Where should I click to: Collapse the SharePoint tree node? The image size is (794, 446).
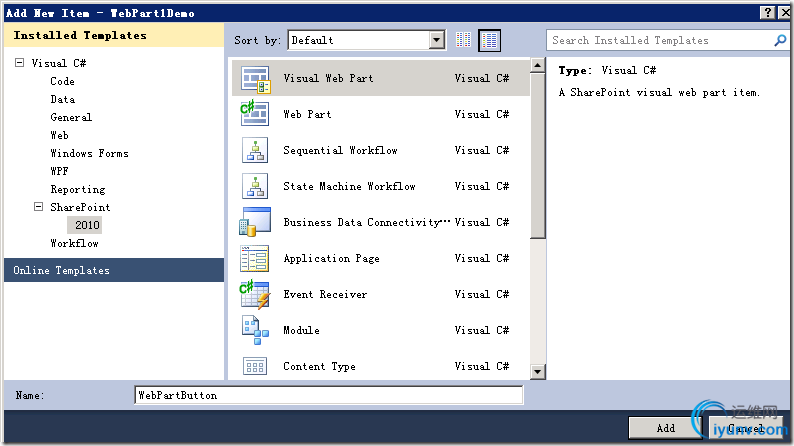tap(38, 207)
